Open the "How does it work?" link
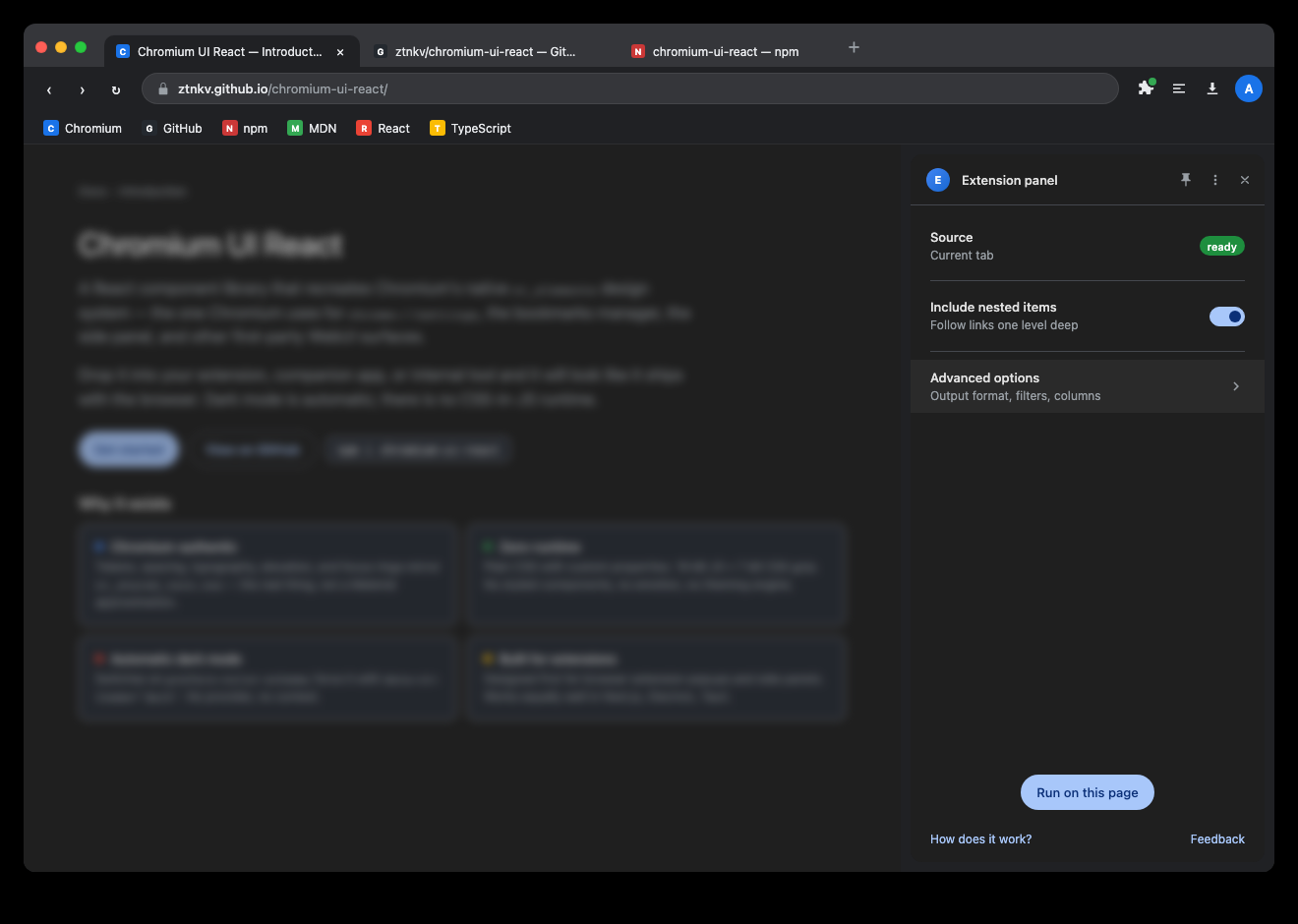 [979, 838]
